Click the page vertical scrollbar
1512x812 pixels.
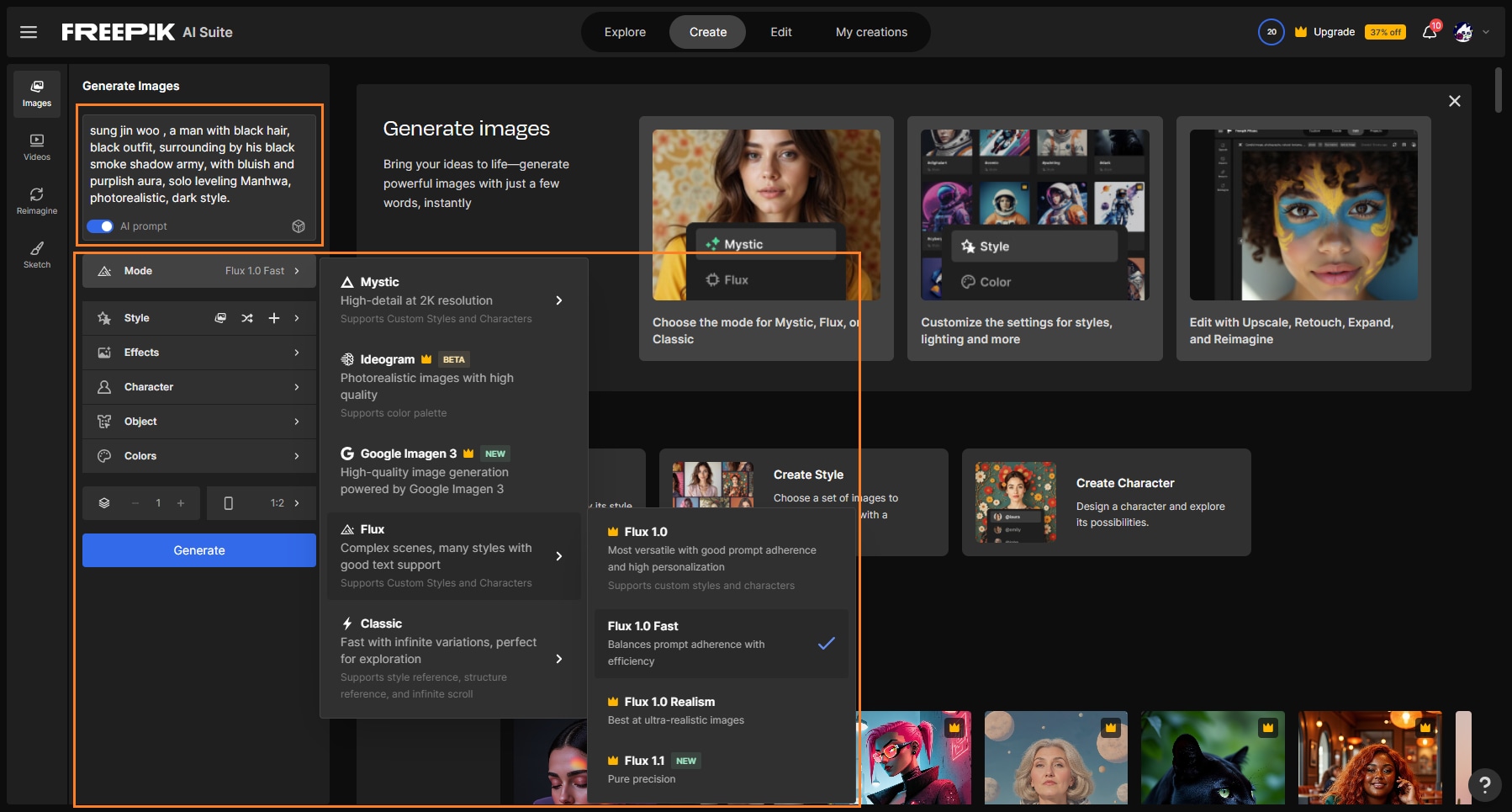[1499, 91]
